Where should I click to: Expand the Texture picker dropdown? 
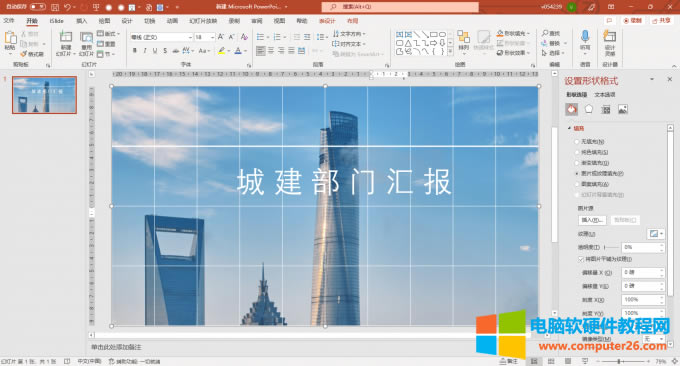[x=656, y=234]
